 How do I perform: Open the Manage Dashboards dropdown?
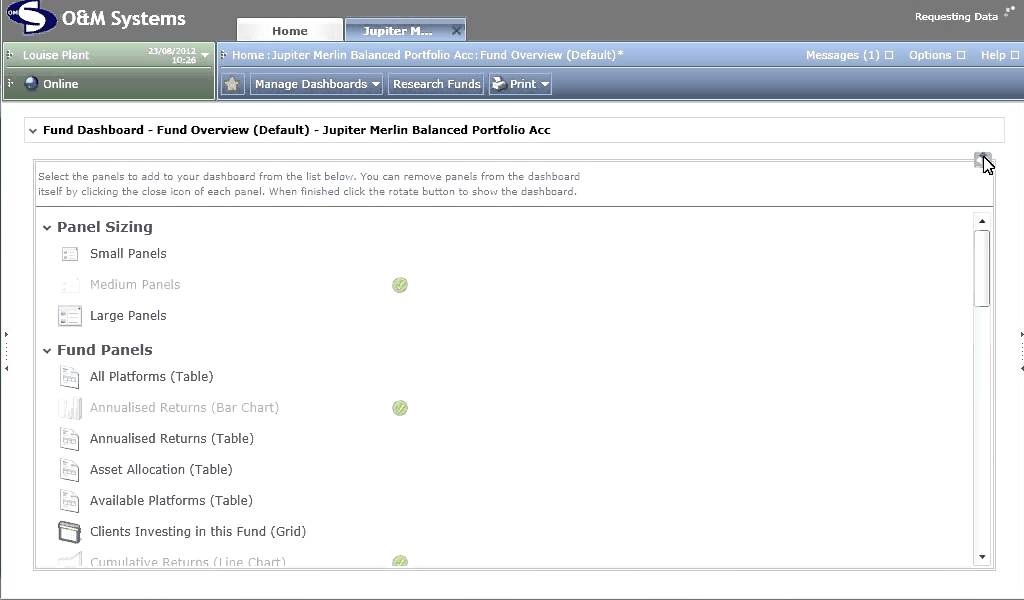pyautogui.click(x=316, y=84)
